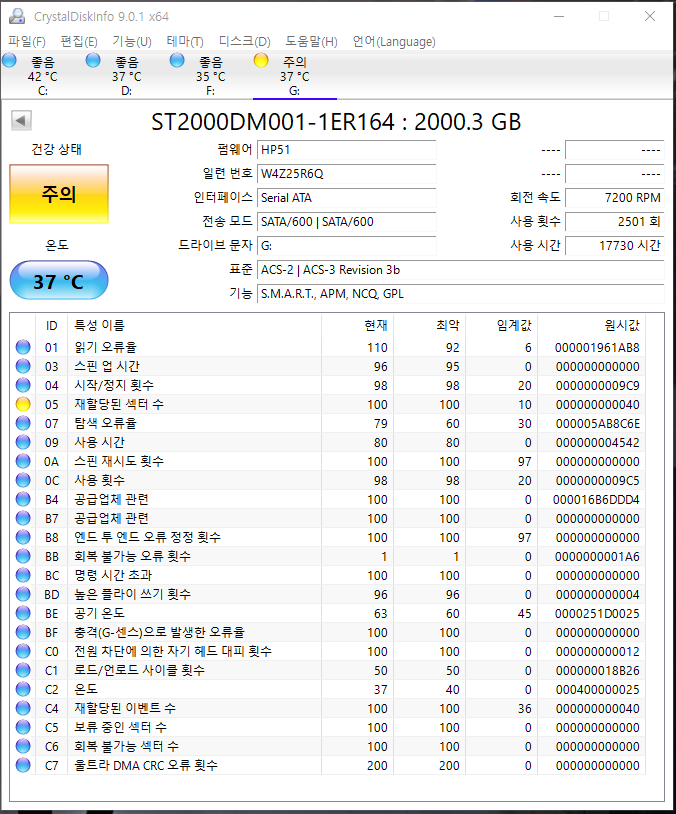Viewport: 676px width, 814px height.
Task: Select raw value 000001961AB8 in row 01
Action: 597,347
